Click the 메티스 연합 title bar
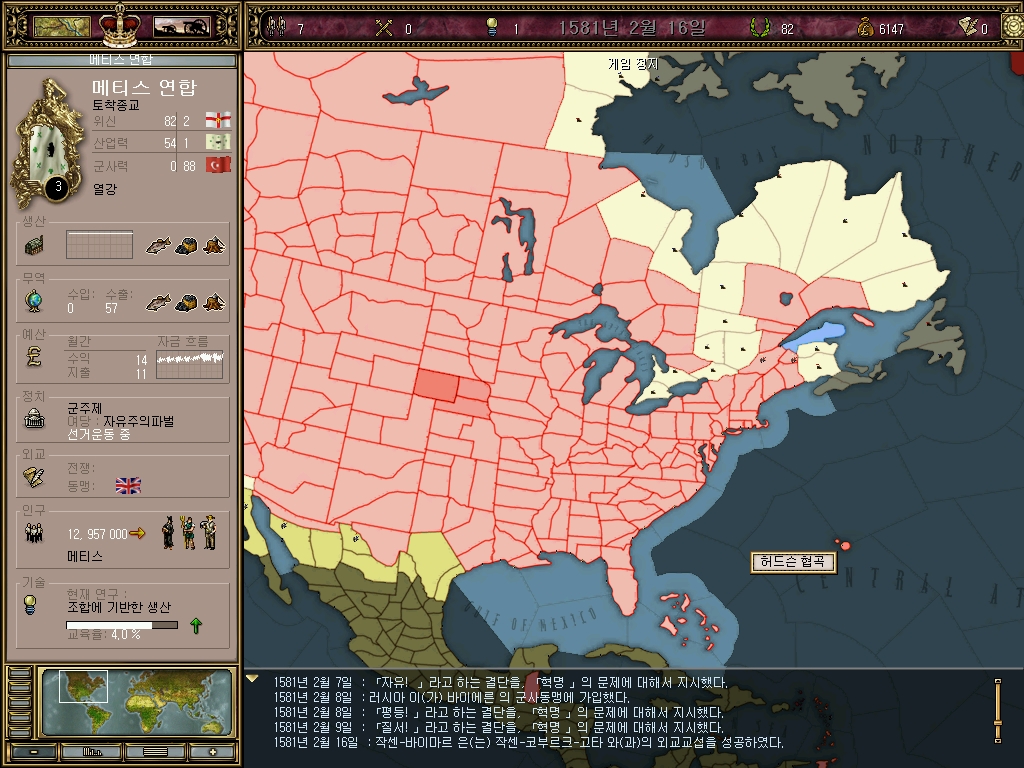This screenshot has width=1024, height=768. [x=121, y=60]
